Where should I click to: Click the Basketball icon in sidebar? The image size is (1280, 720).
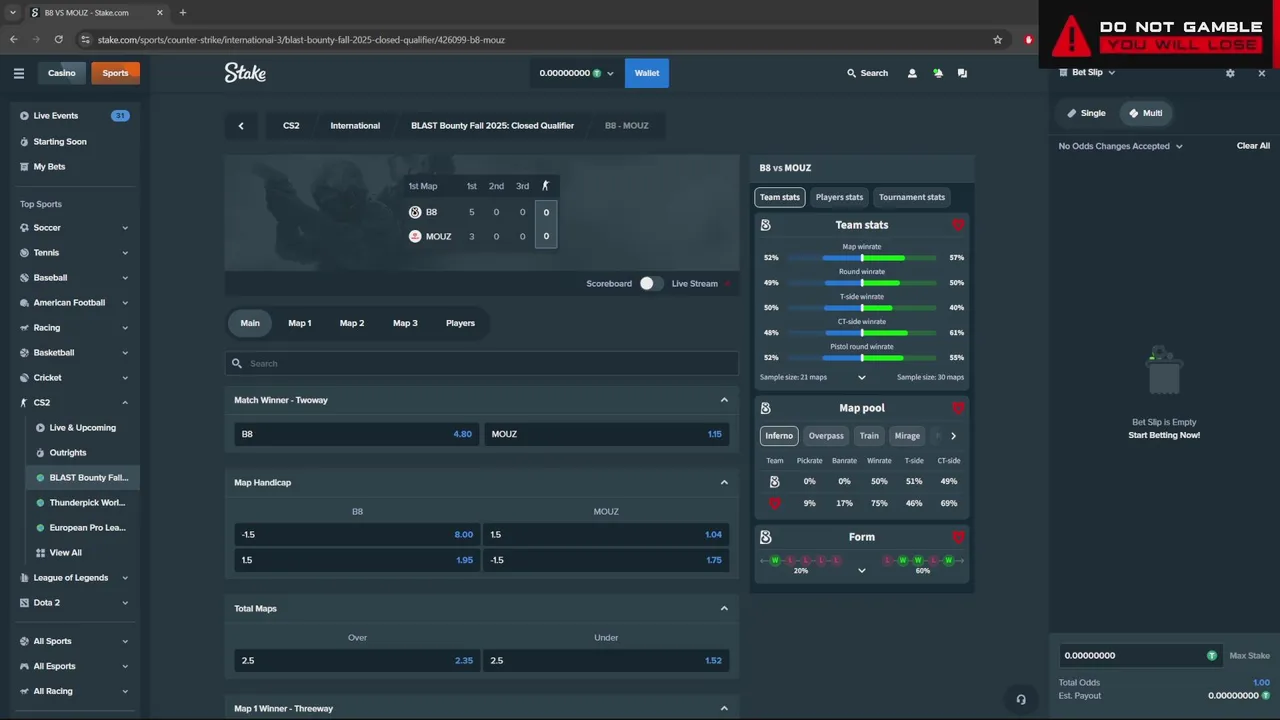click(25, 353)
